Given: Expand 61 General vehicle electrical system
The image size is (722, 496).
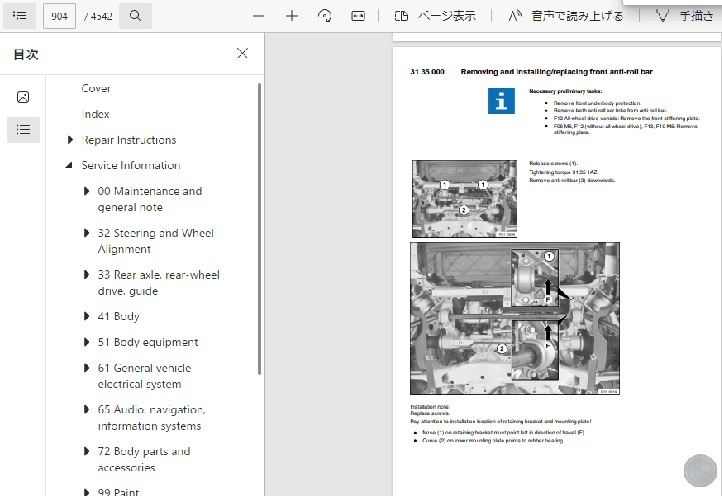Looking at the screenshot, I should pyautogui.click(x=86, y=368).
